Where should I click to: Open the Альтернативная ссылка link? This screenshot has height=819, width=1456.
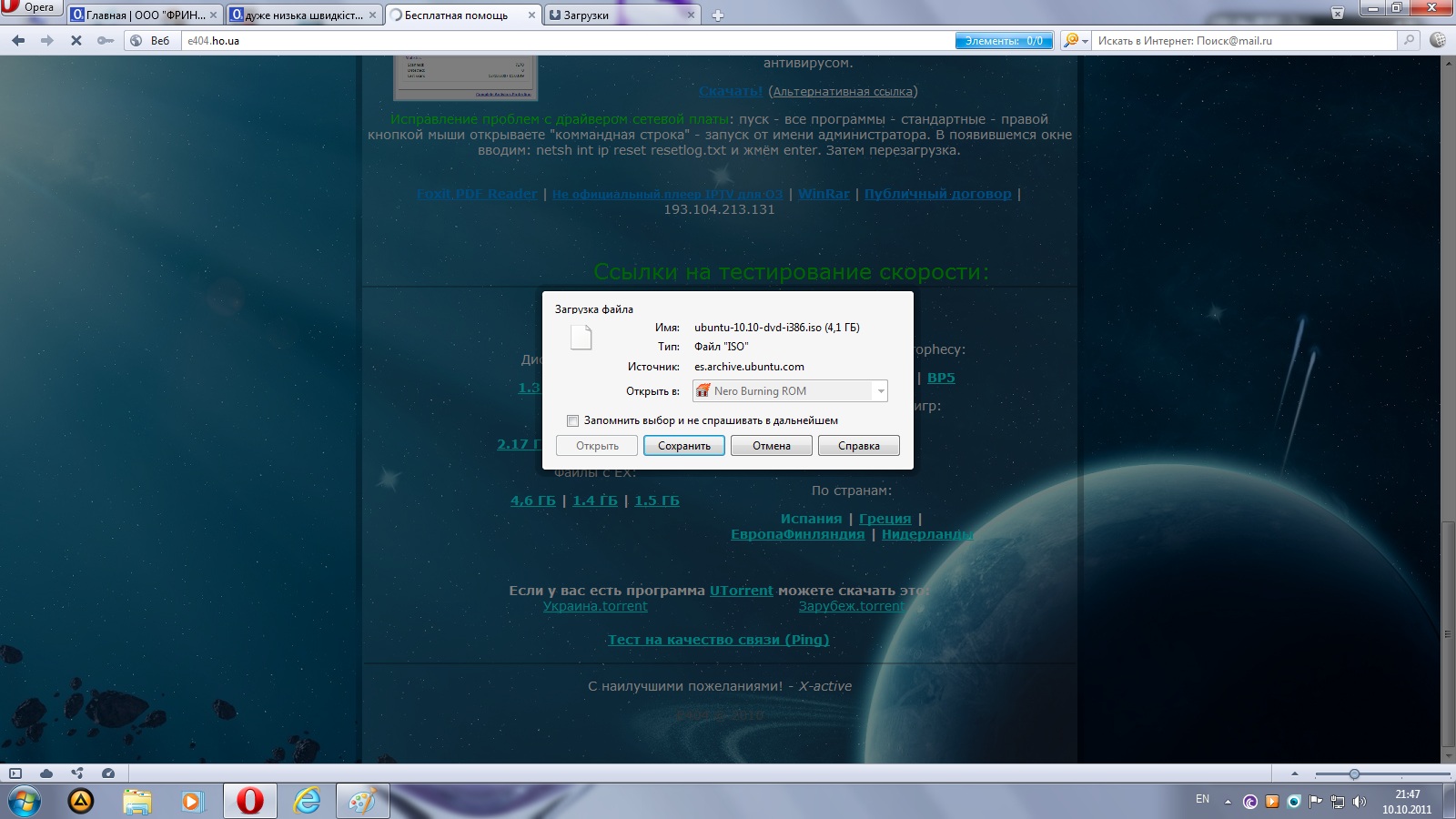(843, 91)
